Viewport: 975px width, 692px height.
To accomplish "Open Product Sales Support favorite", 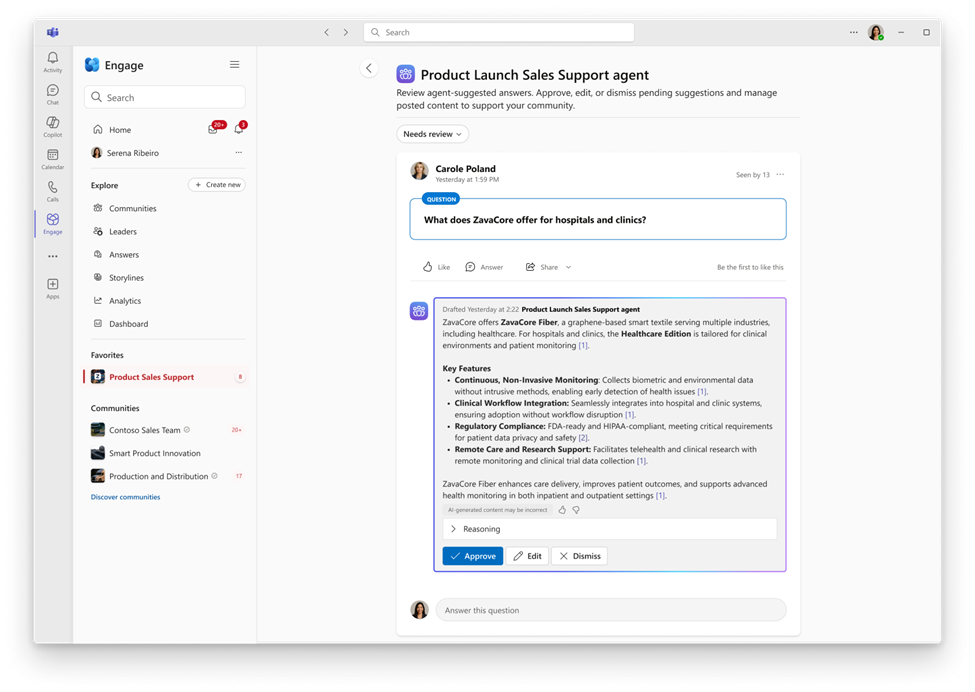I will 167,377.
